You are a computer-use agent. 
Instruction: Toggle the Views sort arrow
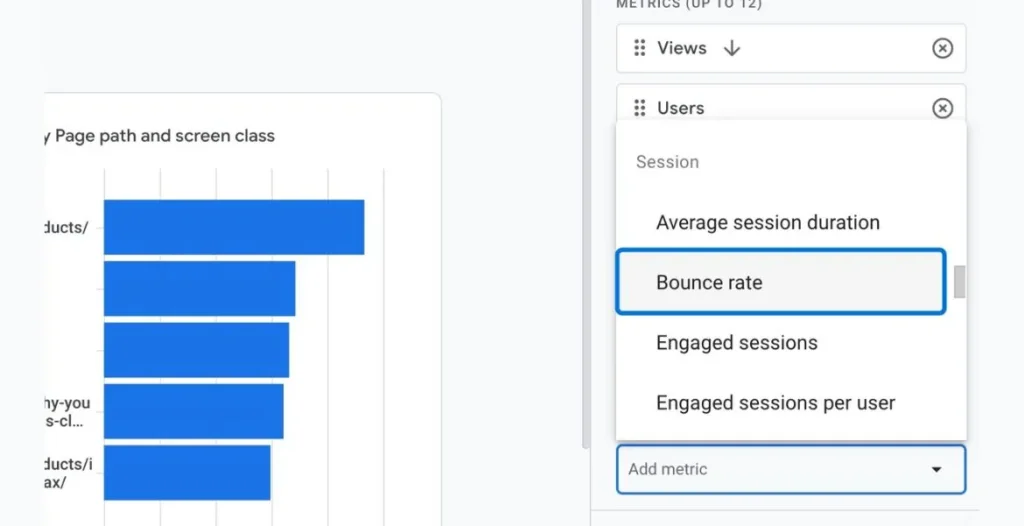(x=732, y=48)
